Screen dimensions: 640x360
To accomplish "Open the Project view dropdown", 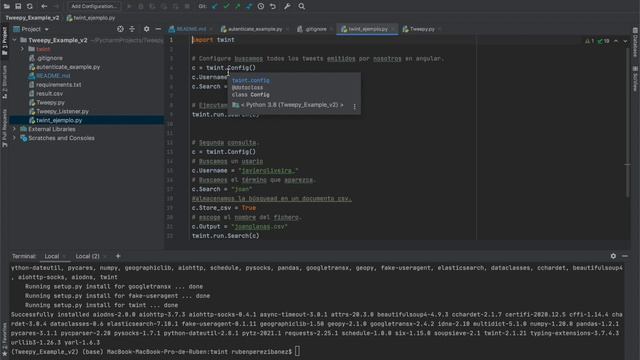I will point(31,29).
